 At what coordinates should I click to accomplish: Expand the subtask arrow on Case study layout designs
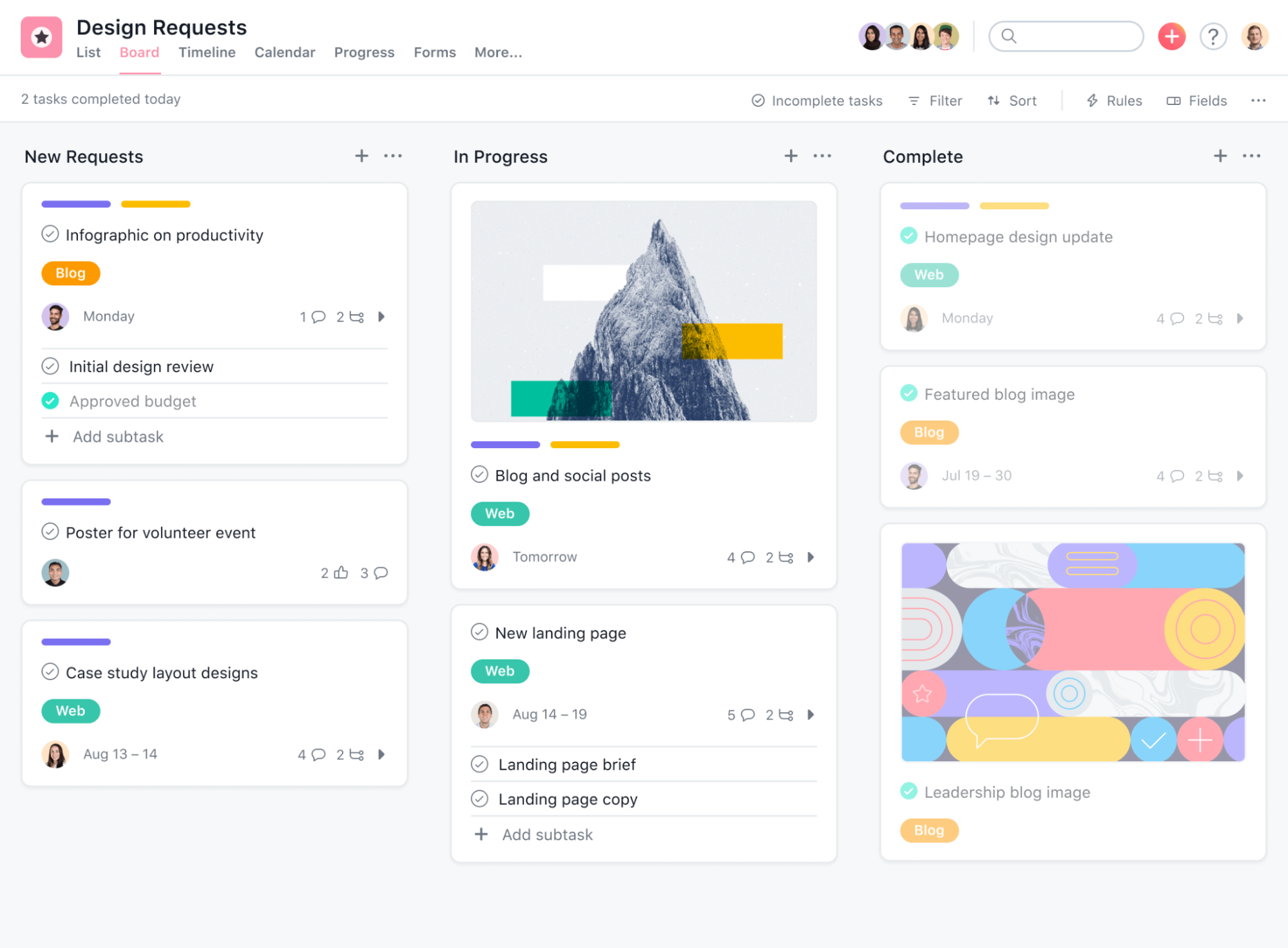click(382, 754)
